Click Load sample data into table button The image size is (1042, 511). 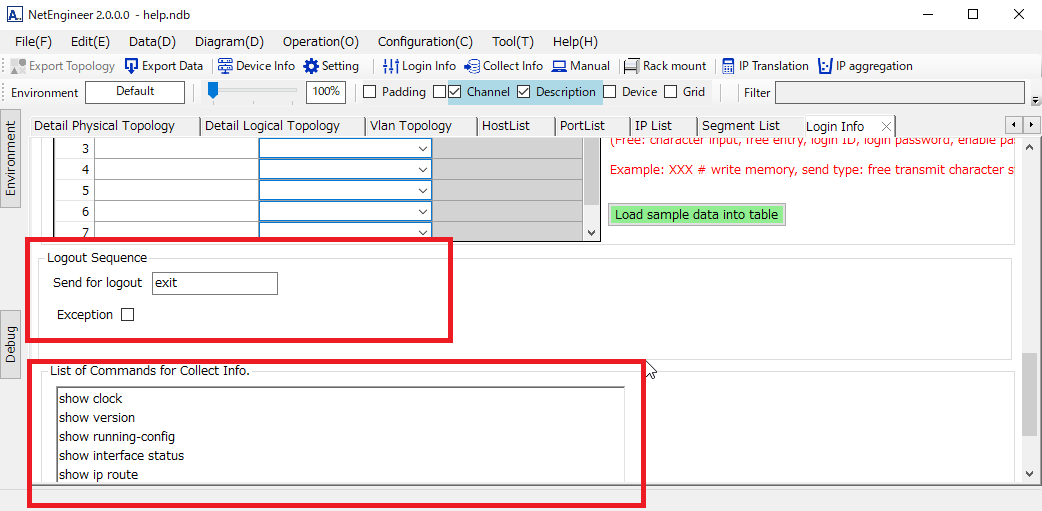pyautogui.click(x=696, y=215)
